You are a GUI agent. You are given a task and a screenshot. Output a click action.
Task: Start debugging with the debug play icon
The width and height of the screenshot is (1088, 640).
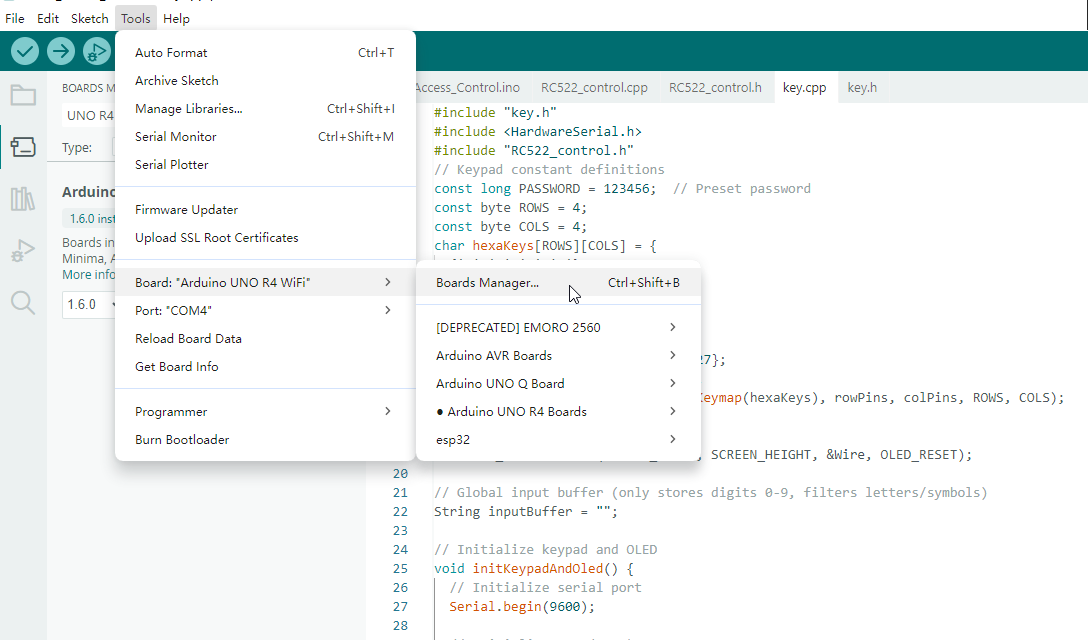click(96, 51)
